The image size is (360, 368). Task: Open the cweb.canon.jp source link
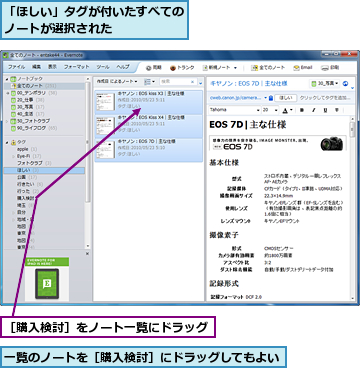pos(235,98)
